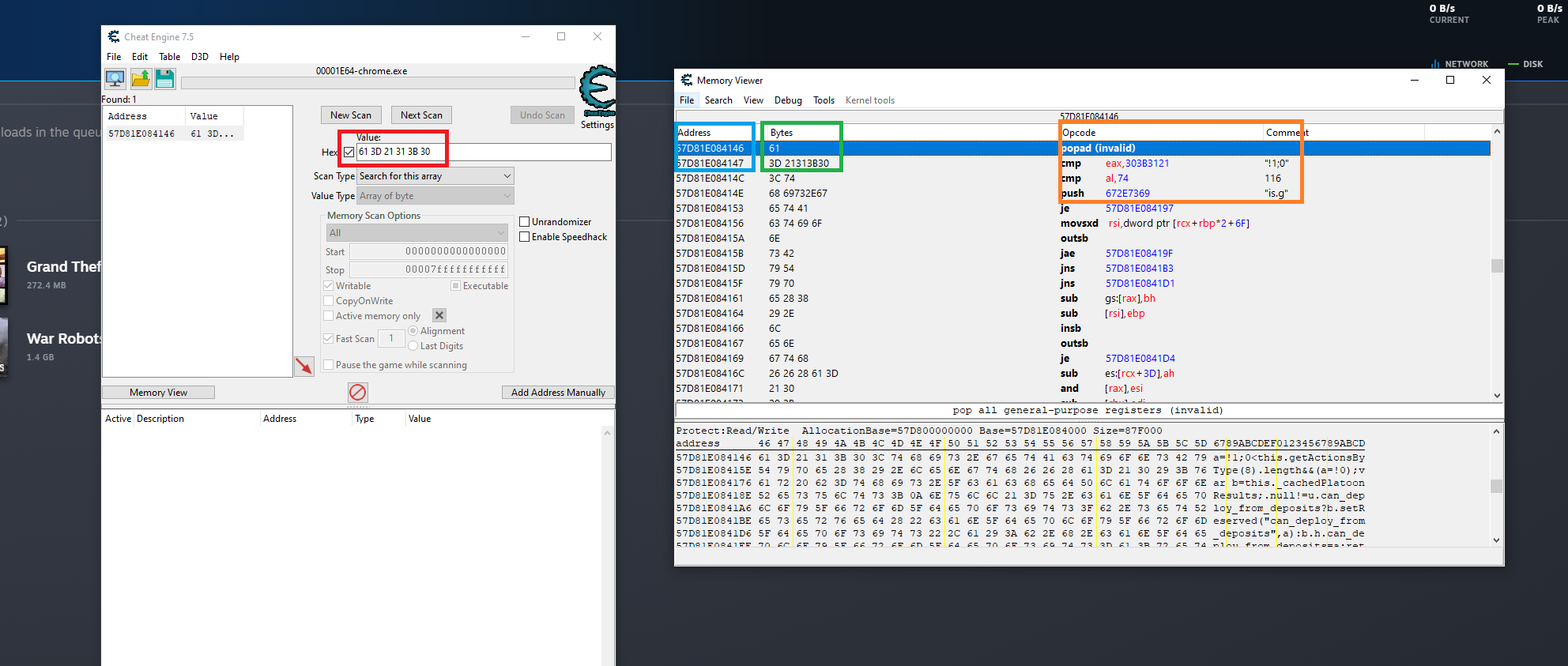Toggle the Hex checkbox
The width and height of the screenshot is (1568, 666).
(349, 152)
